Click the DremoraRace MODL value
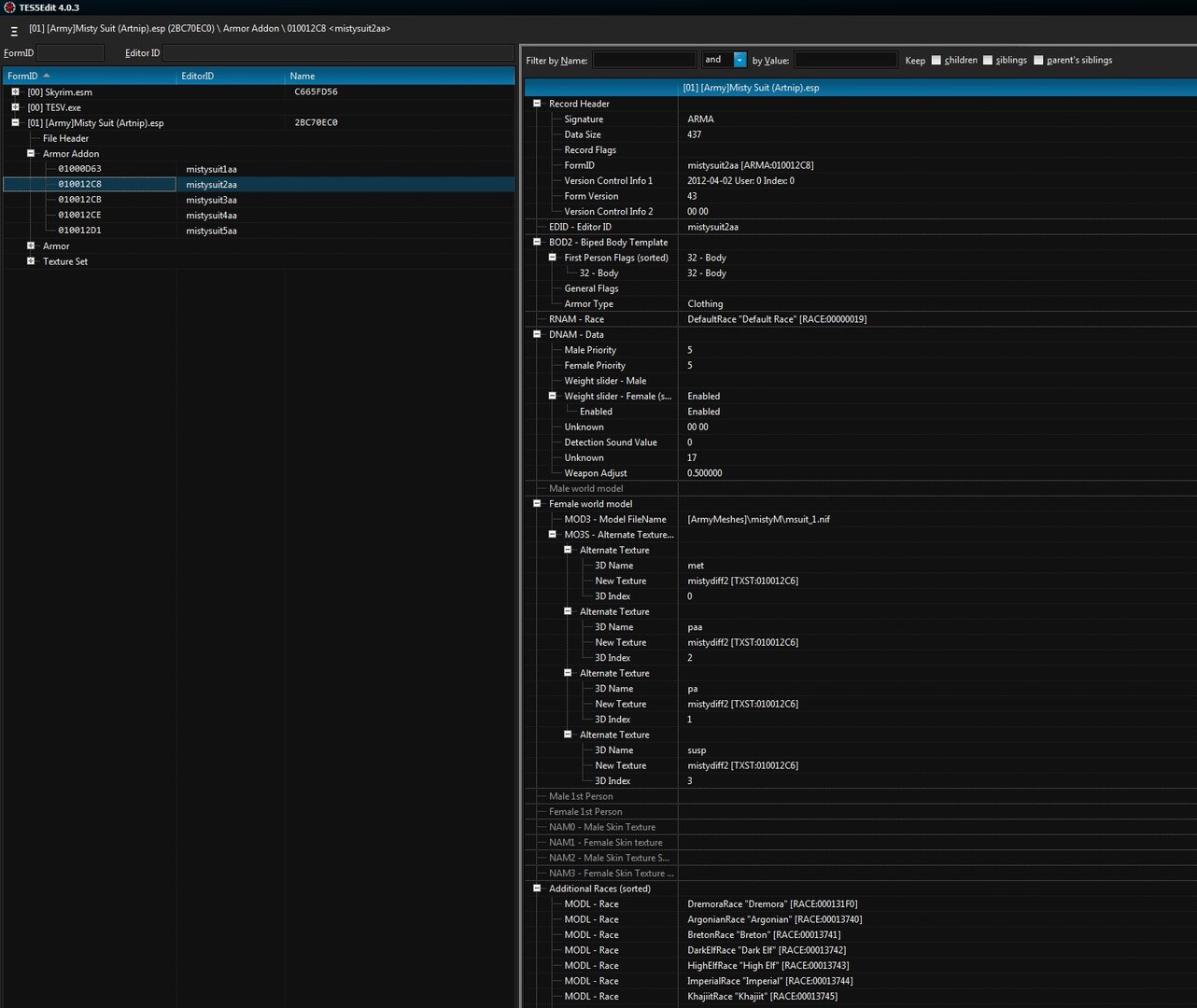 (x=772, y=904)
